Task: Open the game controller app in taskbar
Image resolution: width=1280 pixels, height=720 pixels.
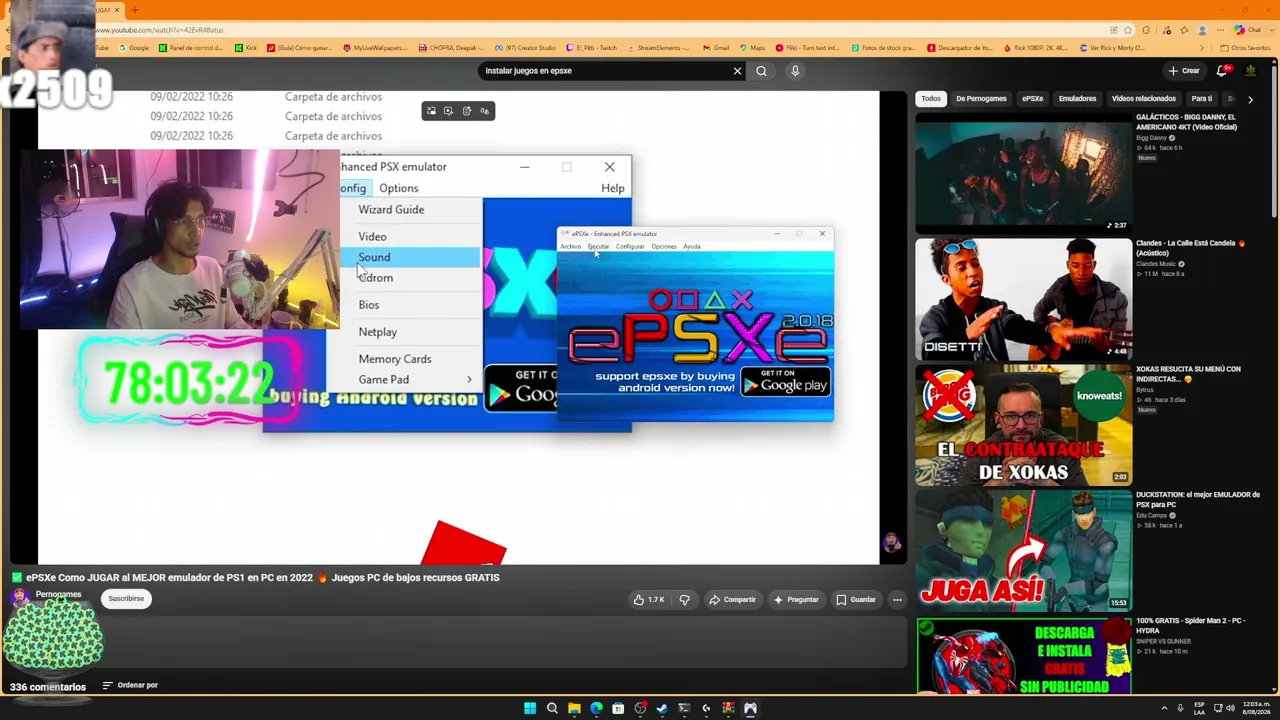Action: (x=750, y=709)
